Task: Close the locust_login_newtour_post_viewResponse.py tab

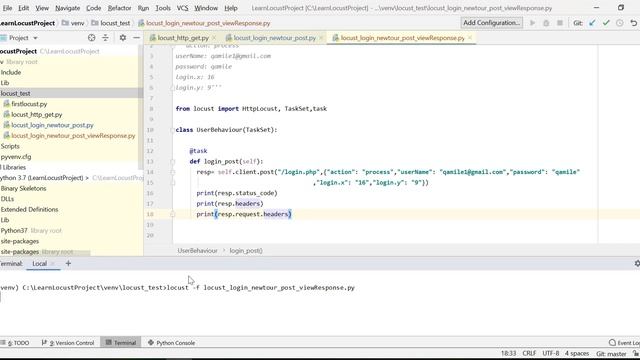Action: [x=470, y=38]
